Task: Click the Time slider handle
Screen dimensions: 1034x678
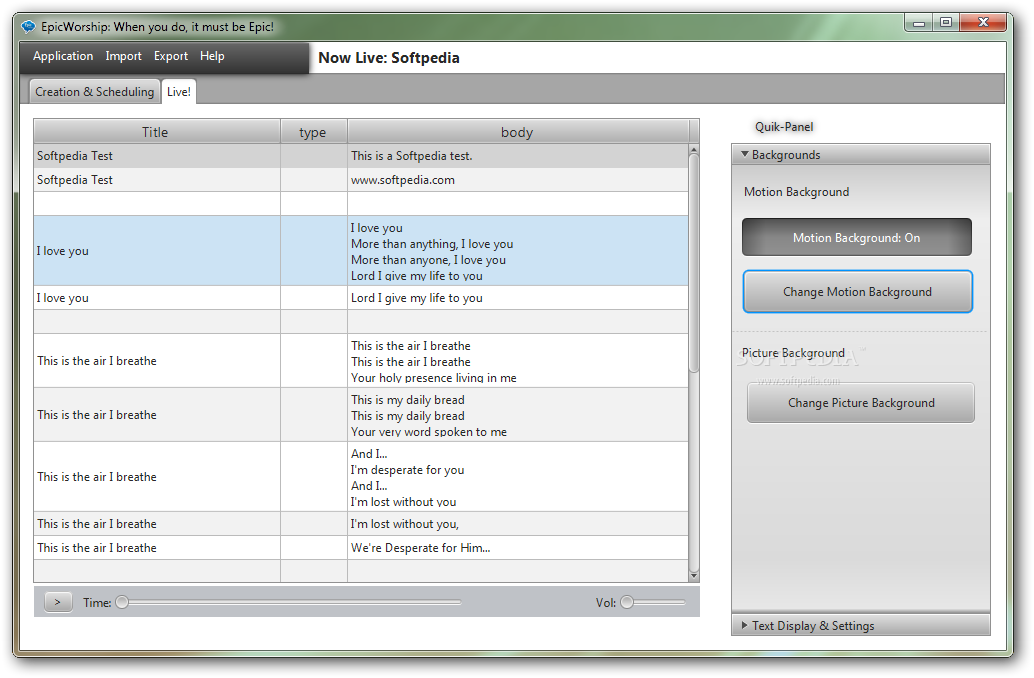Action: pos(122,602)
